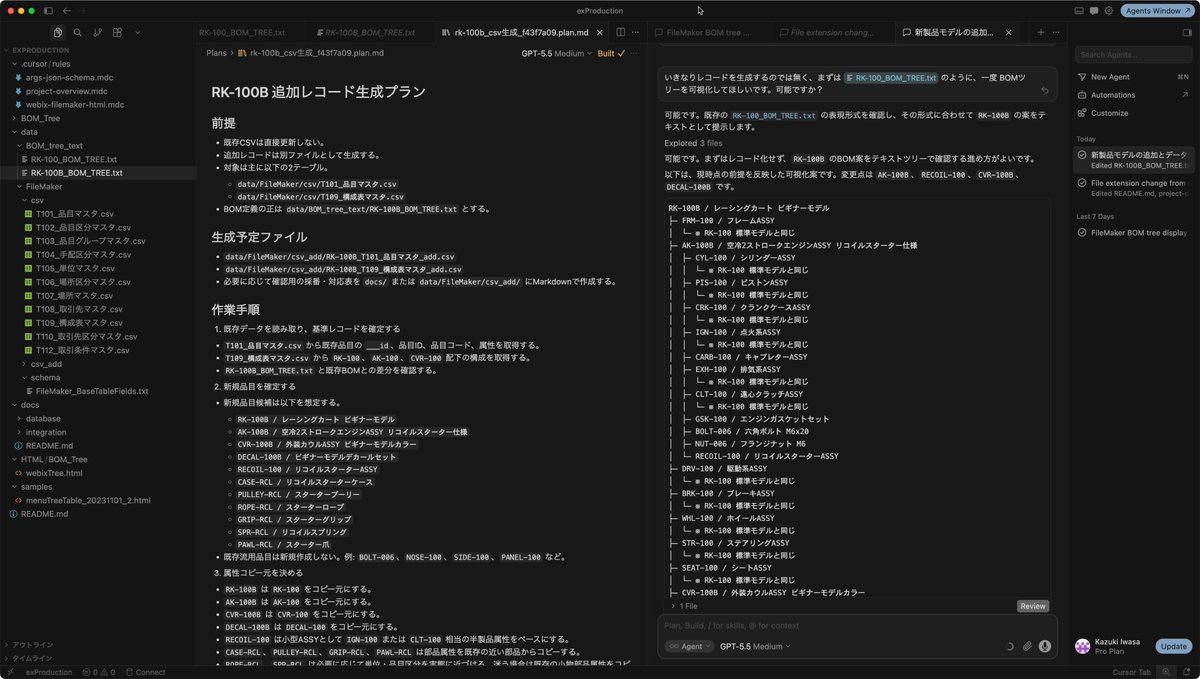Open File extension change from agent entry
Image resolution: width=1200 pixels, height=679 pixels.
pyautogui.click(x=1133, y=189)
